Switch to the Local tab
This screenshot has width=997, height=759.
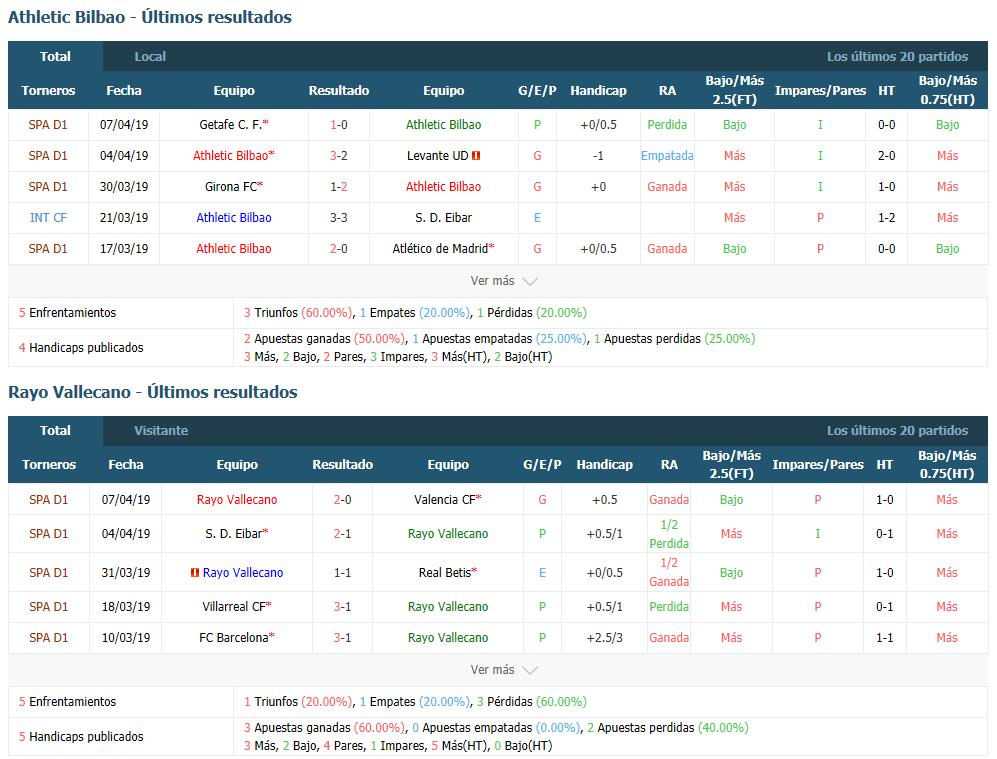150,57
